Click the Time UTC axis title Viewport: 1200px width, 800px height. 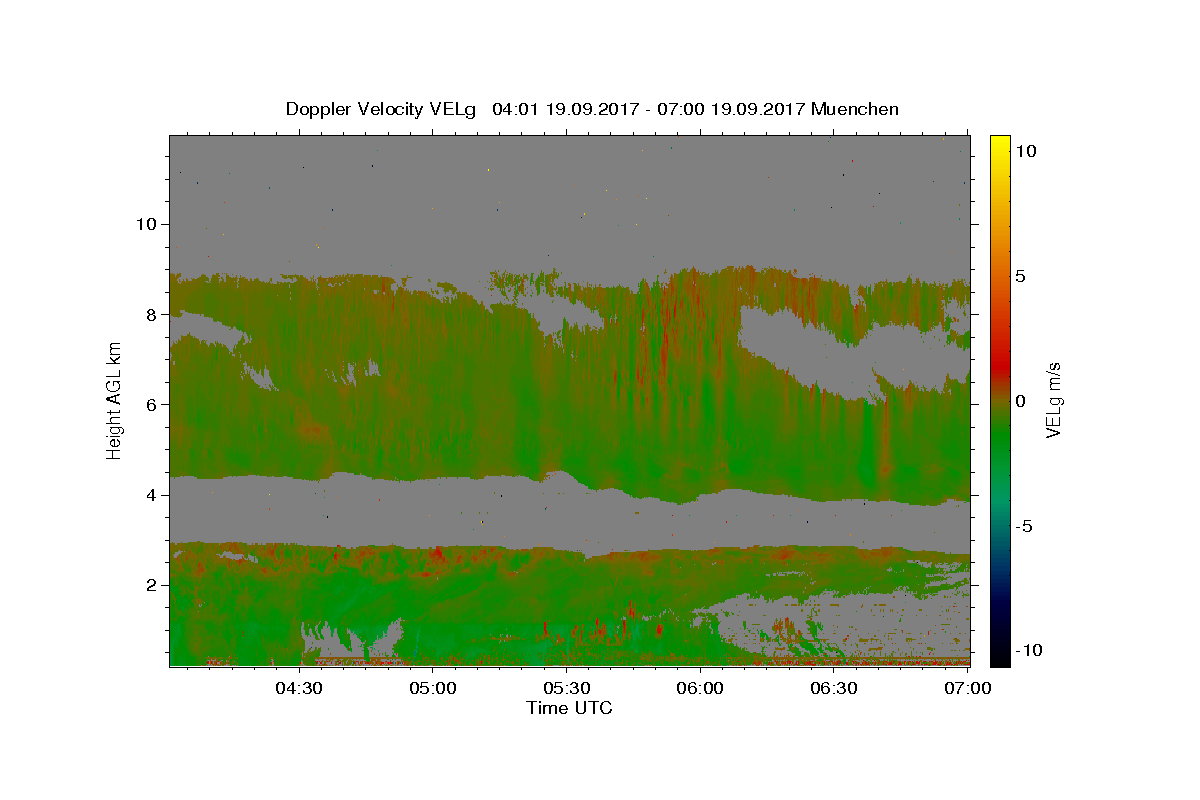(x=569, y=708)
